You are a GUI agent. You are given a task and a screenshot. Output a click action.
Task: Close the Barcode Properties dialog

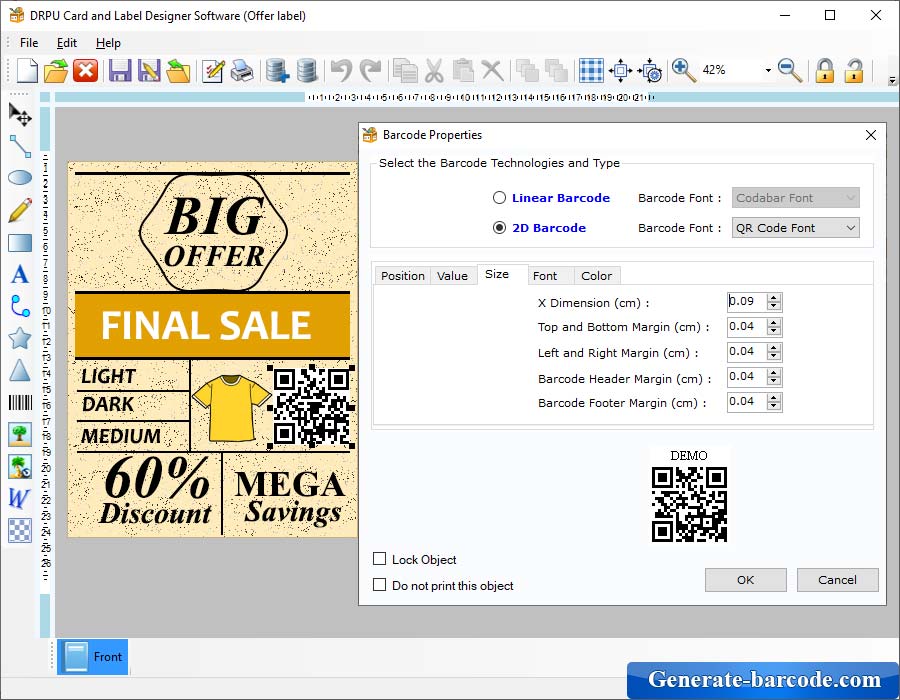(871, 135)
